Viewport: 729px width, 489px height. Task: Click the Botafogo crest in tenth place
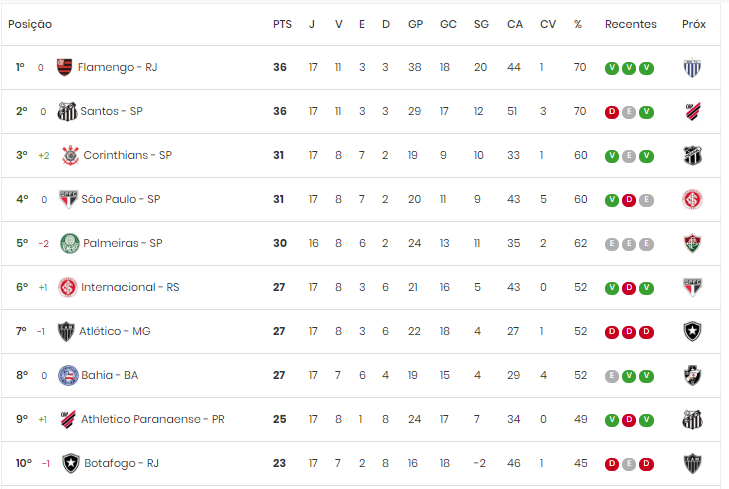(x=71, y=463)
